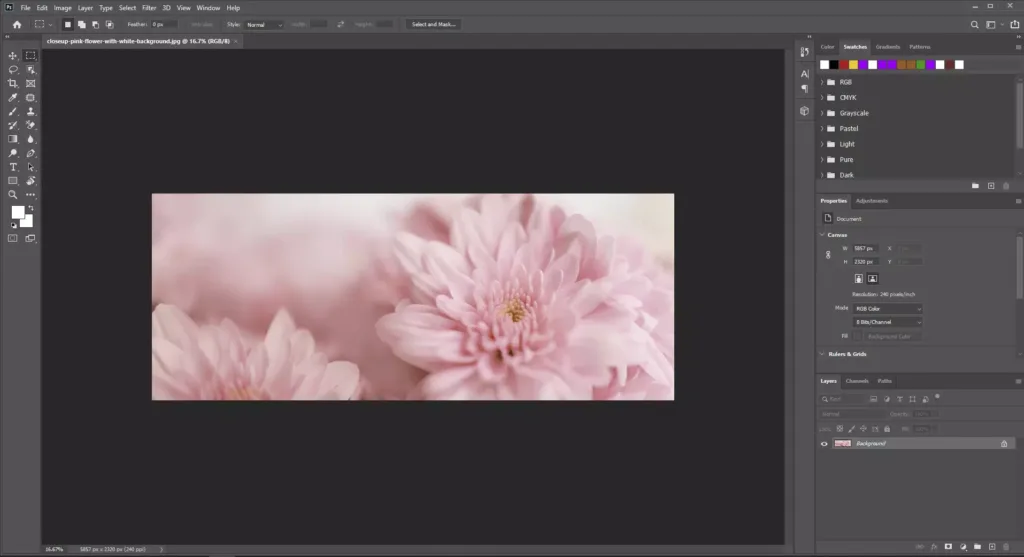Create a new layer with plus icon
Image resolution: width=1024 pixels, height=557 pixels.
[x=992, y=547]
